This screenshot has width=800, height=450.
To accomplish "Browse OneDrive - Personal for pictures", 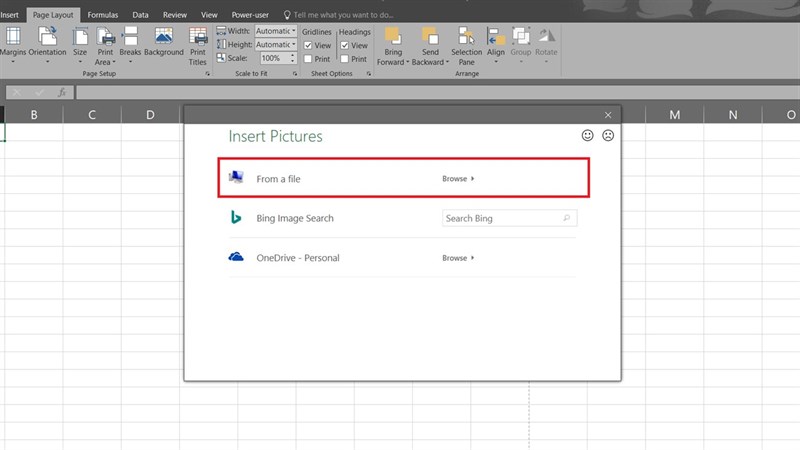I will [x=458, y=258].
